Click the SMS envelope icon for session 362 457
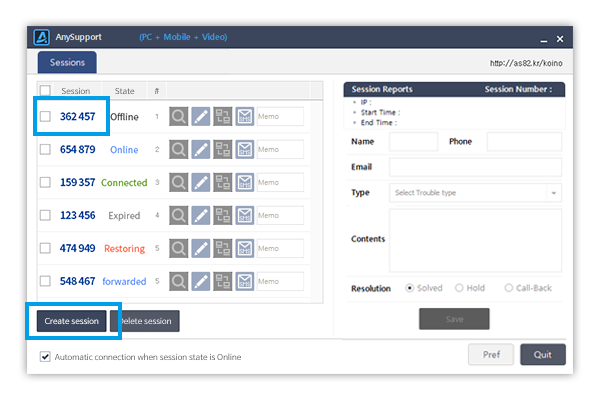The image size is (600, 400). [244, 117]
